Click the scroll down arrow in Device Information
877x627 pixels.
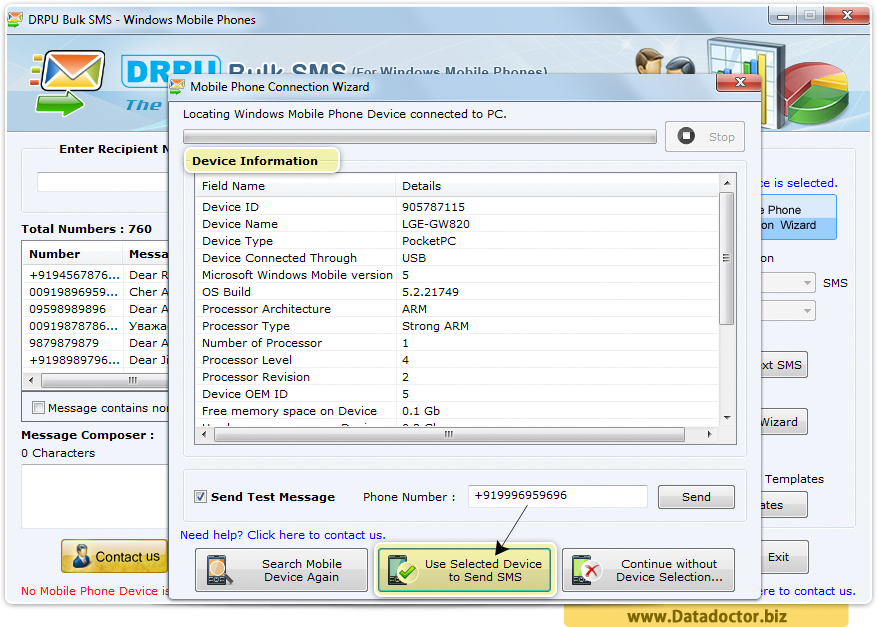click(x=727, y=418)
